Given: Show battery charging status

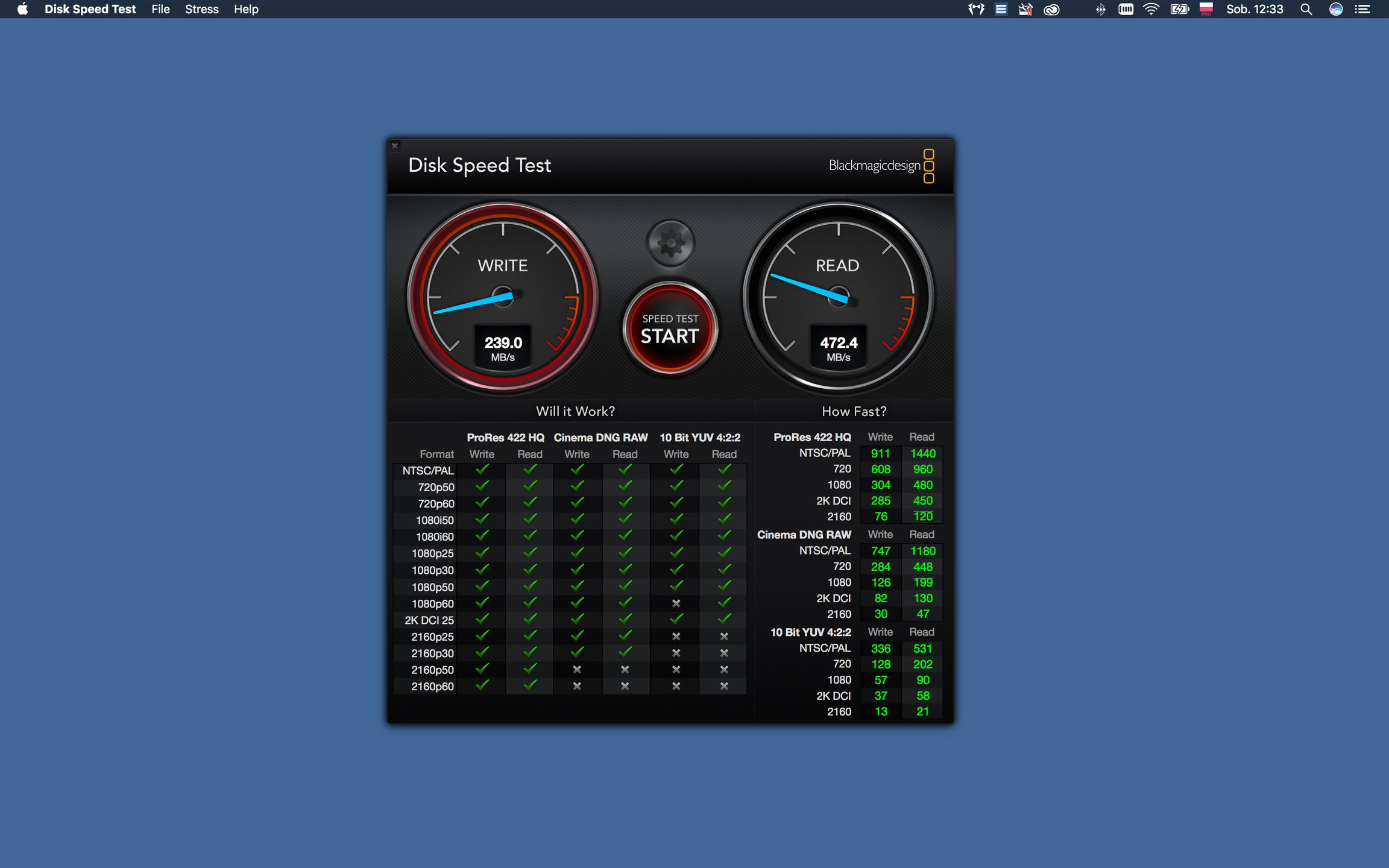Looking at the screenshot, I should click(1179, 9).
